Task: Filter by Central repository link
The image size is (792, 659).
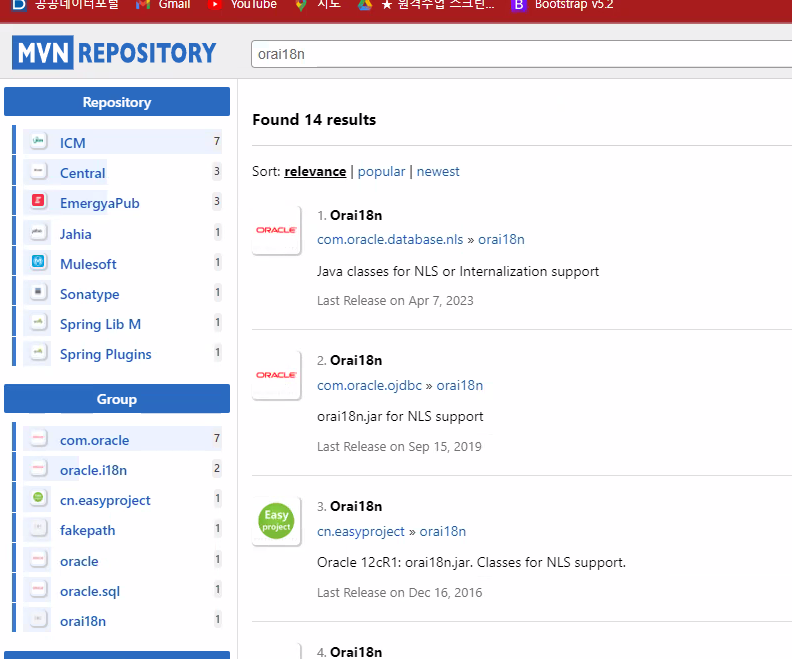Action: point(83,173)
